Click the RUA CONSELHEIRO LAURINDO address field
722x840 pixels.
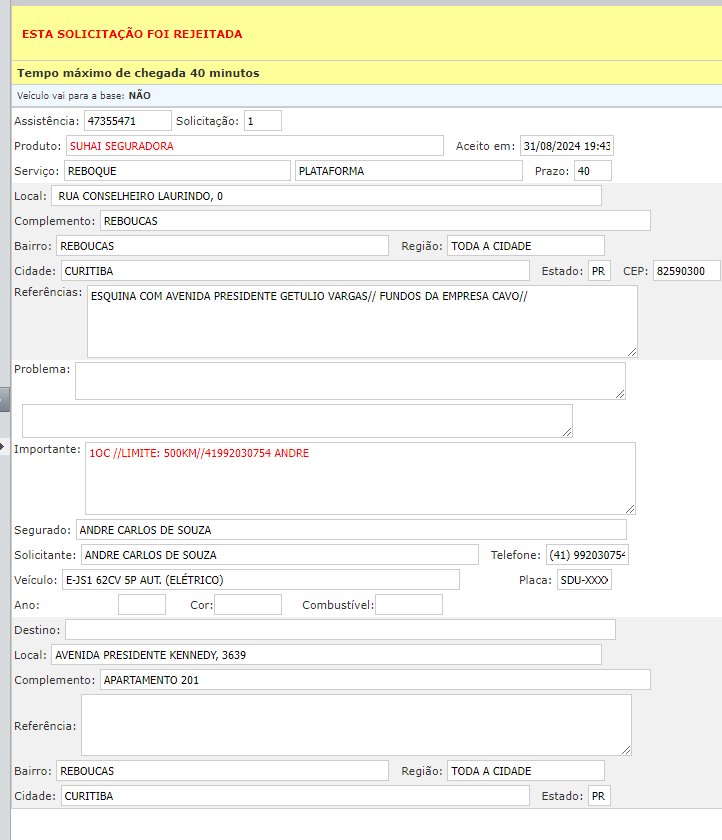326,196
